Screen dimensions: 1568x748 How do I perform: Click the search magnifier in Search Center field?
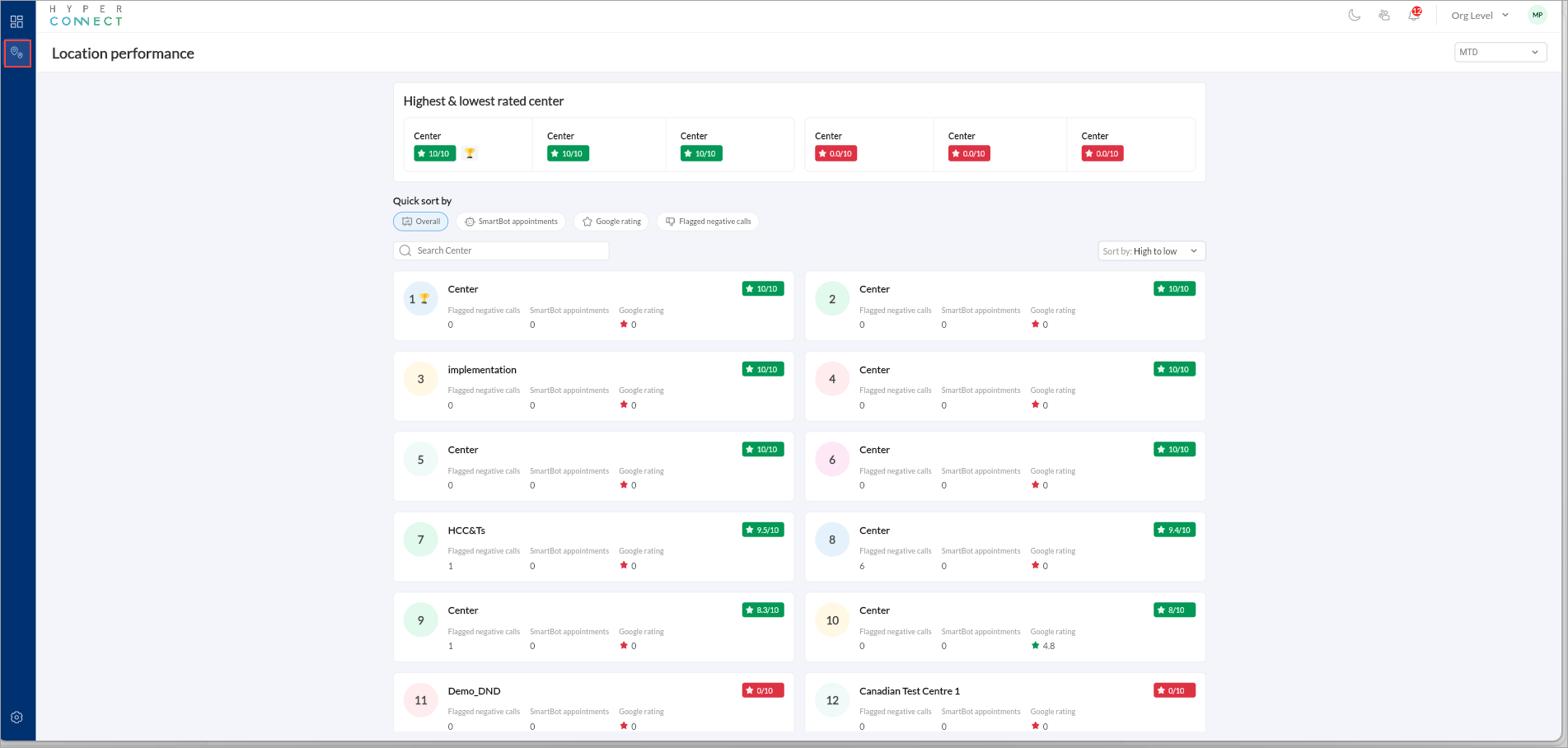click(x=405, y=250)
